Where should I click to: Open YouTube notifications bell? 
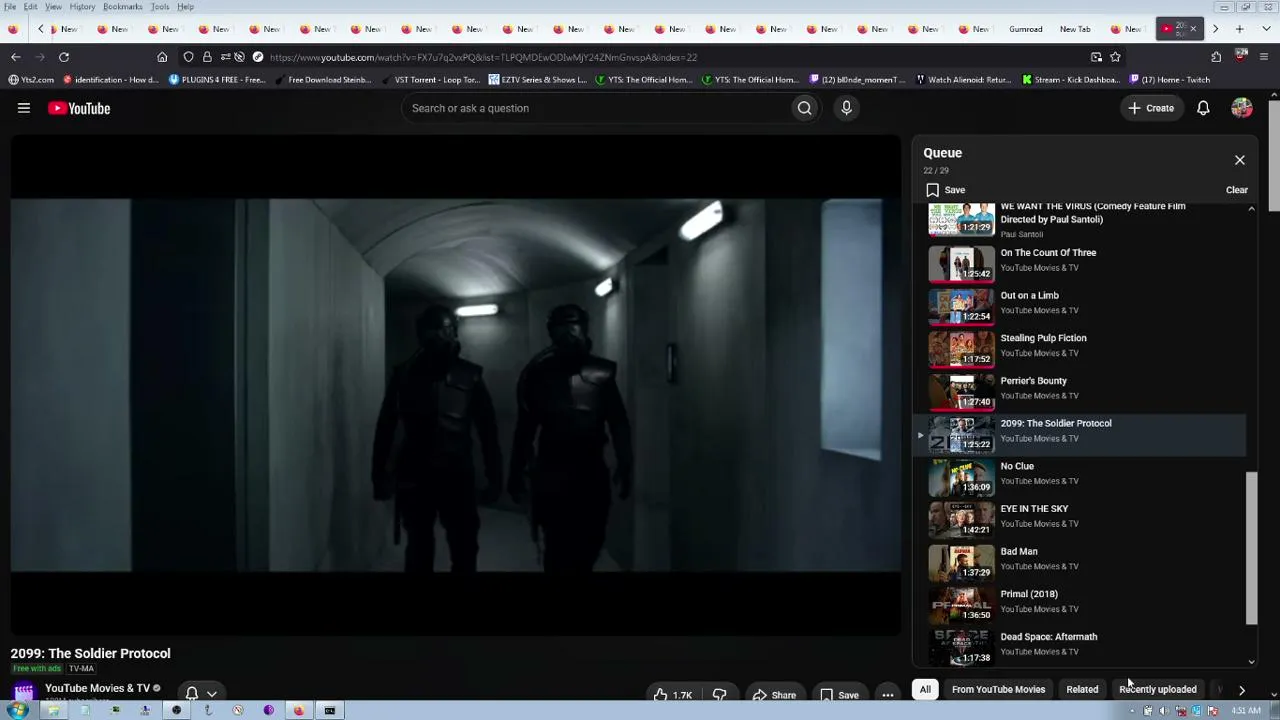click(x=1203, y=108)
